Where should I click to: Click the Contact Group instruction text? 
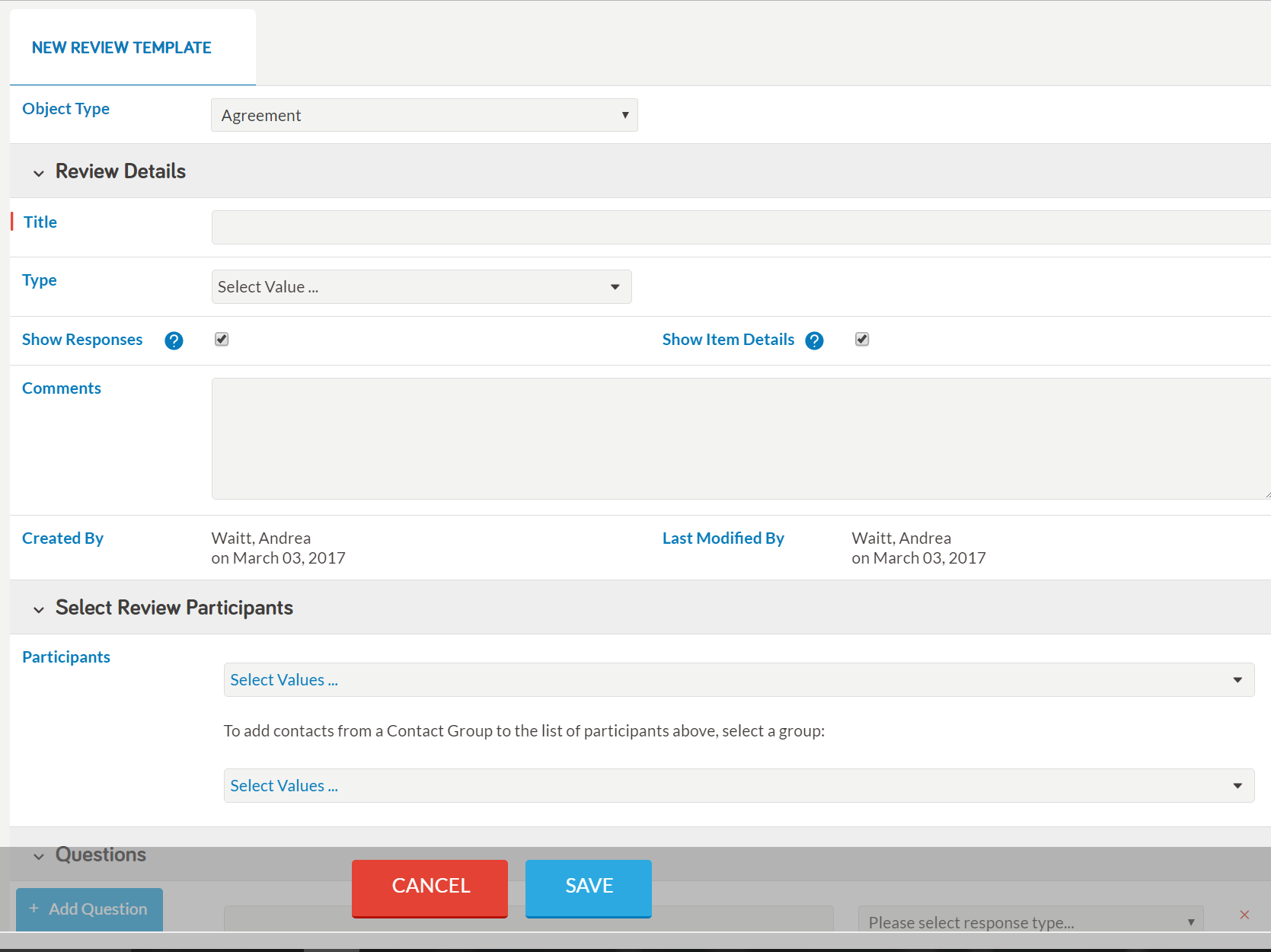click(524, 731)
